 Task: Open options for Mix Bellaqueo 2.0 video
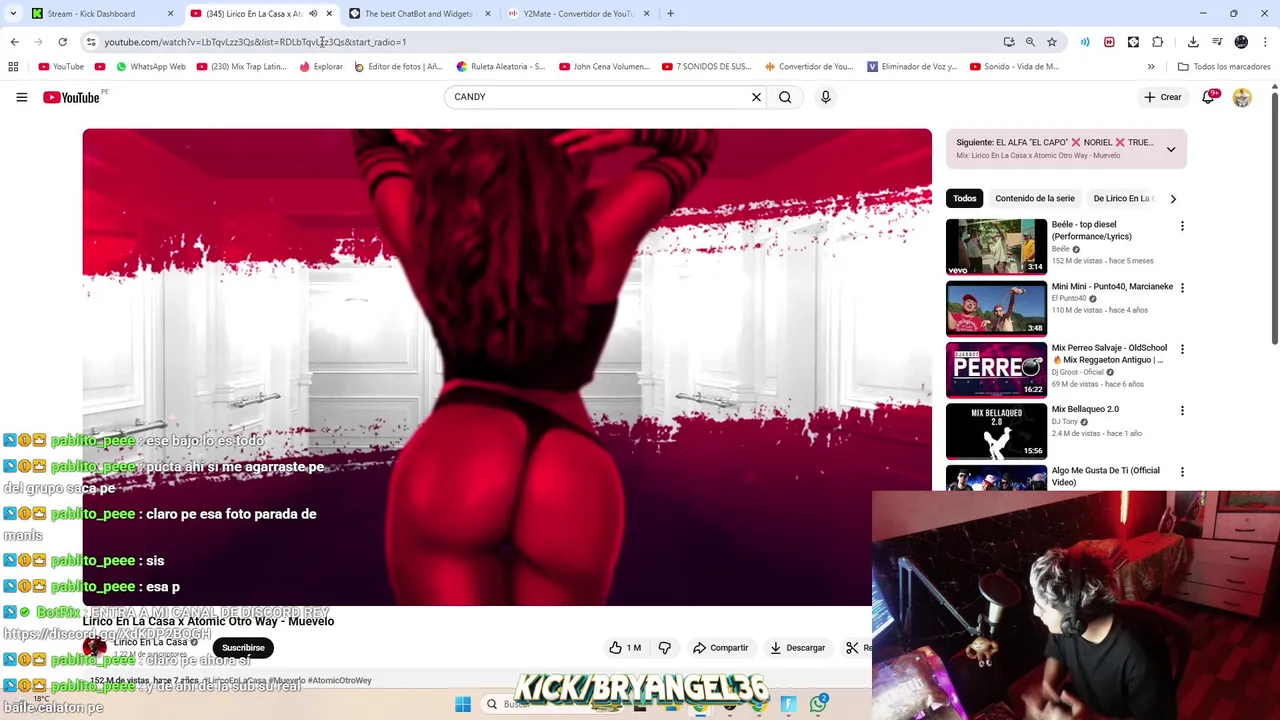(x=1182, y=411)
